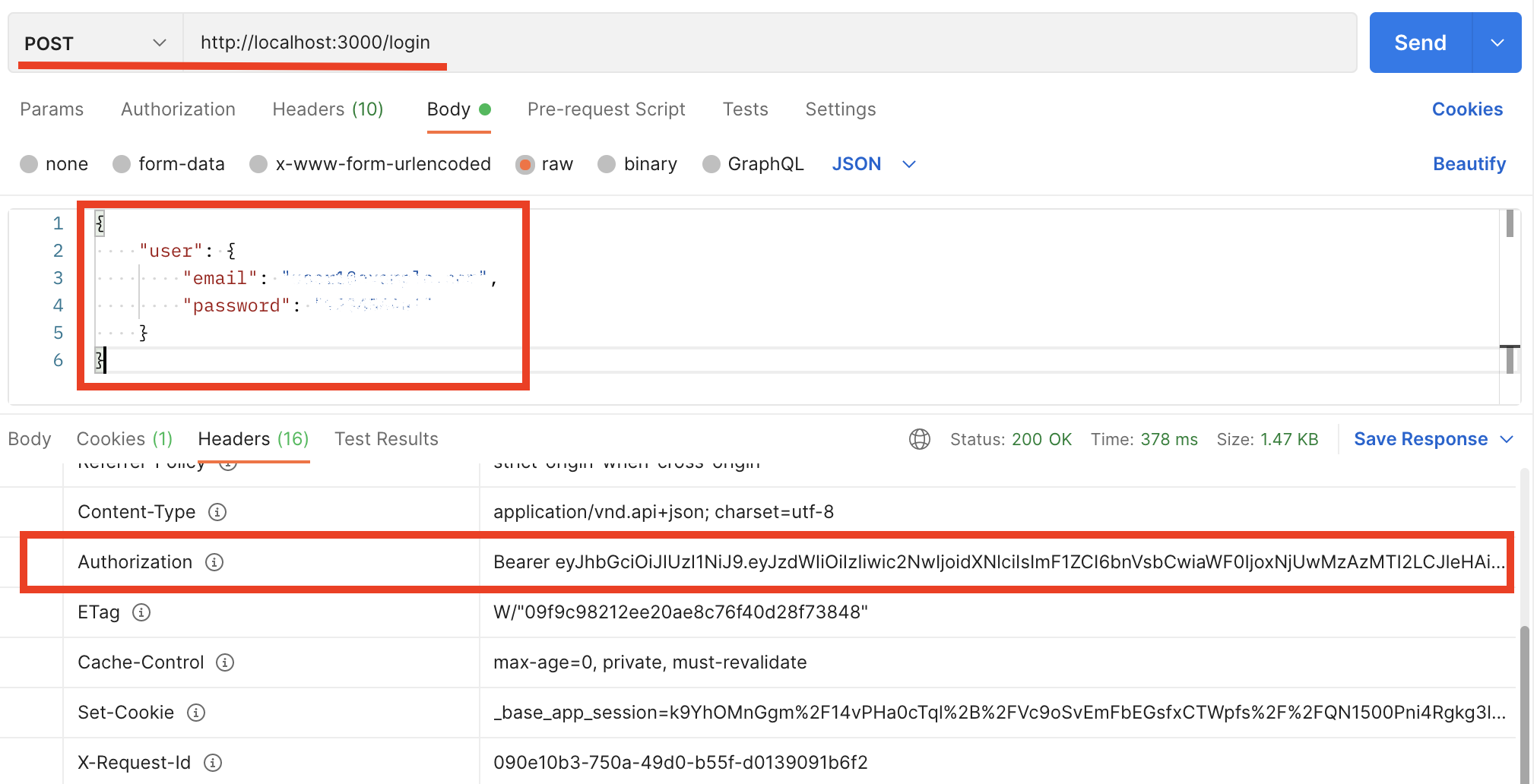The width and height of the screenshot is (1537, 784).
Task: Click the info icon next to Cache-Control
Action: coord(225,662)
